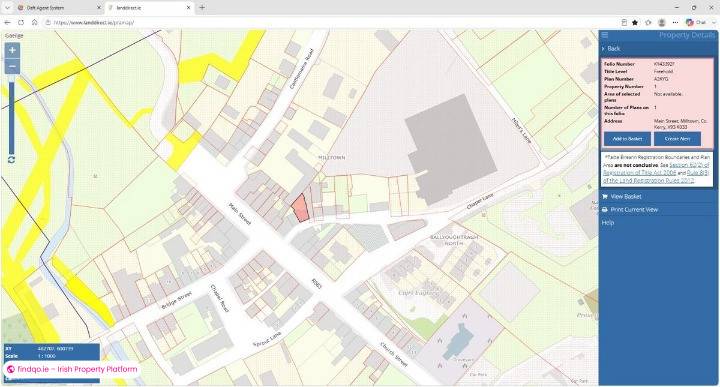Open the browser tab search chevron
720x387 pixels.
(7, 8)
